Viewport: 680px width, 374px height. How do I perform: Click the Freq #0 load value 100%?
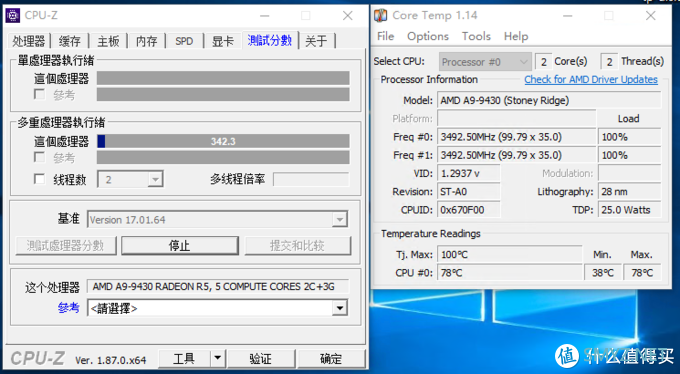coord(629,137)
